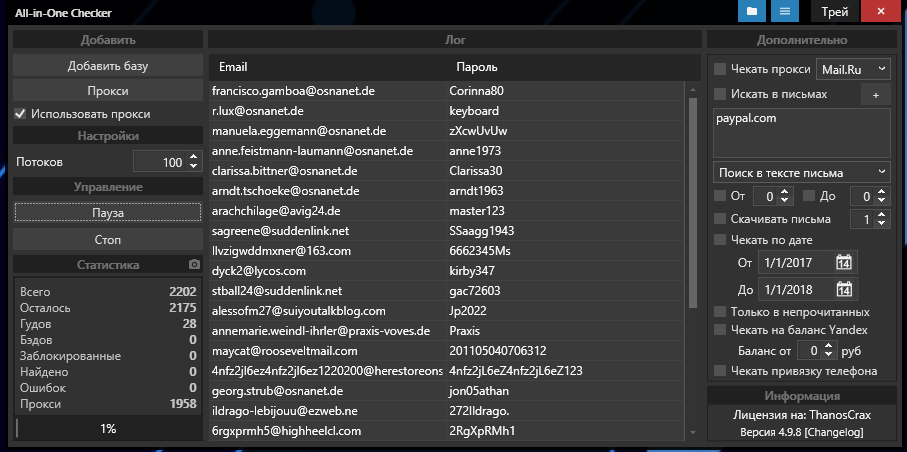Disable the Использовать прокси checkbox
907x452 pixels.
pyautogui.click(x=20, y=114)
